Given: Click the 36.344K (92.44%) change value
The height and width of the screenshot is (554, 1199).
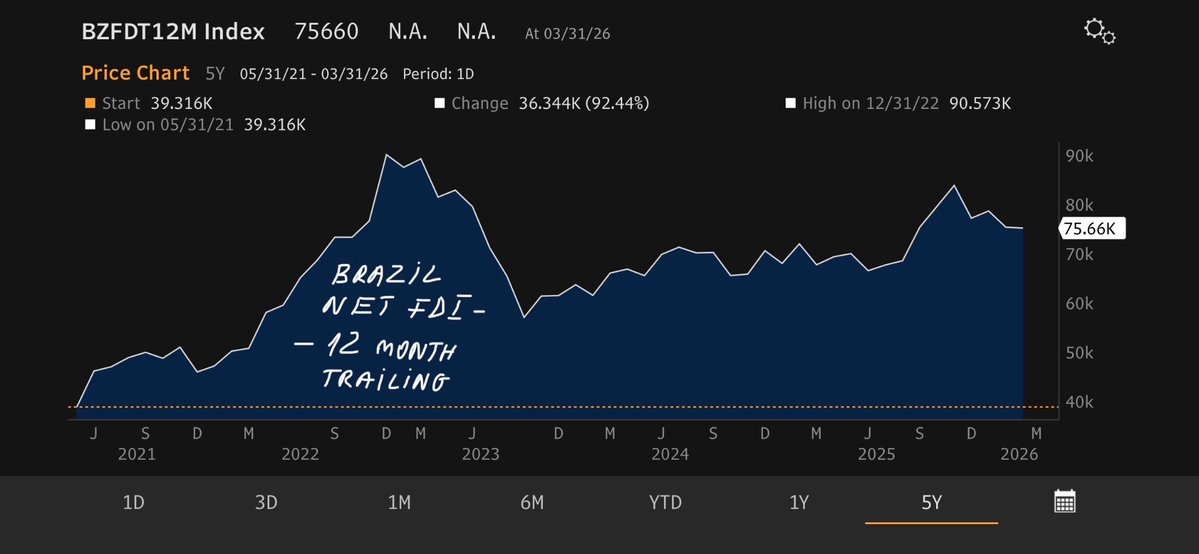Looking at the screenshot, I should (x=583, y=103).
